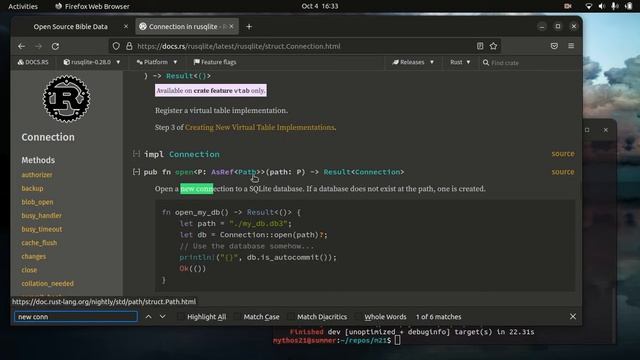Open the network status icon
Image resolution: width=640 pixels, height=360 pixels.
click(x=589, y=6)
